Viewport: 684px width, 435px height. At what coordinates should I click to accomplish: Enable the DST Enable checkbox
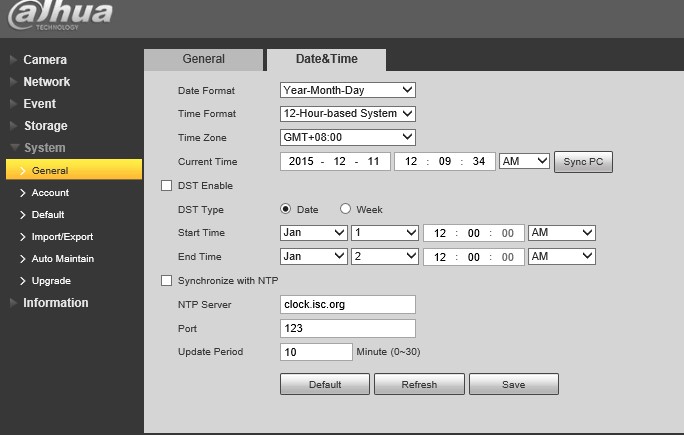coord(166,185)
